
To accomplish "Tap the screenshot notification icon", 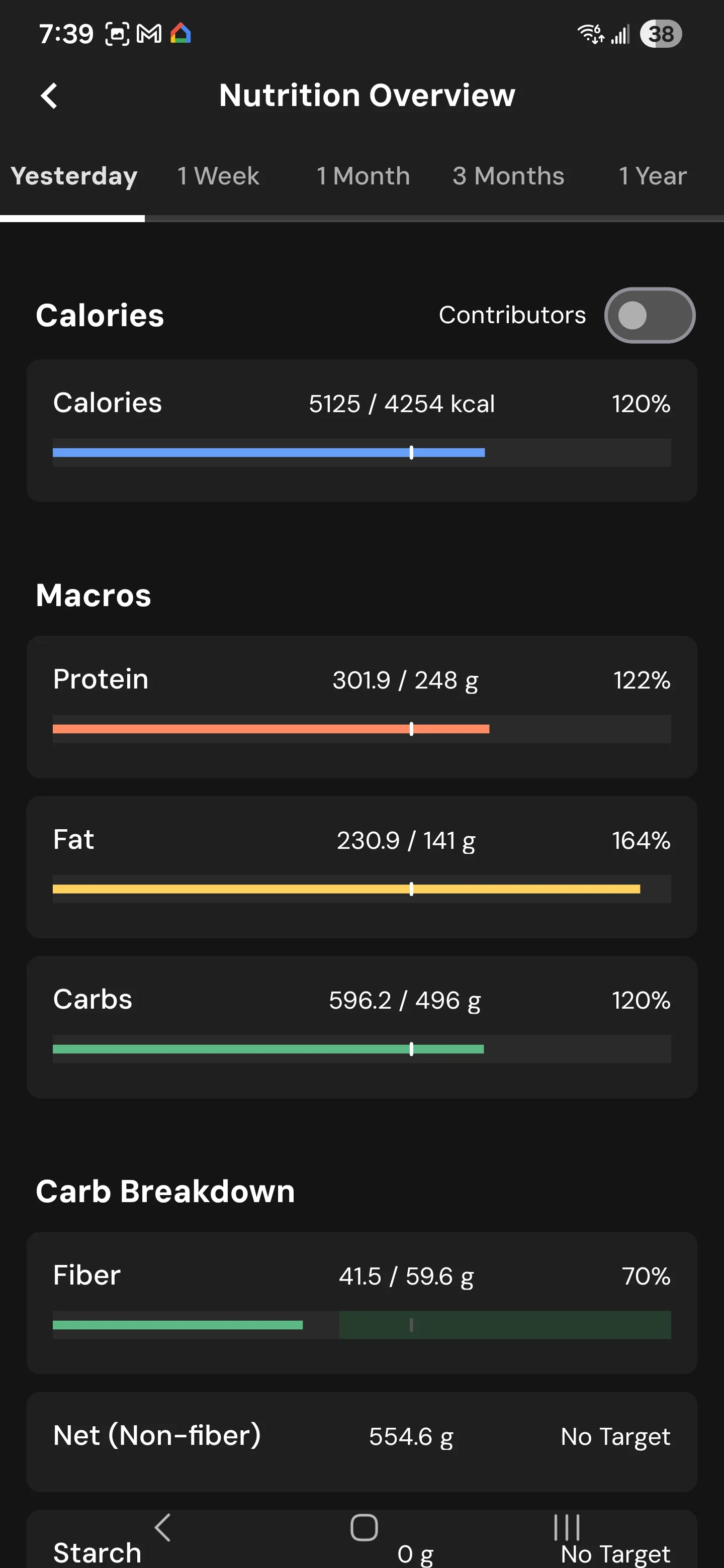I will click(117, 34).
